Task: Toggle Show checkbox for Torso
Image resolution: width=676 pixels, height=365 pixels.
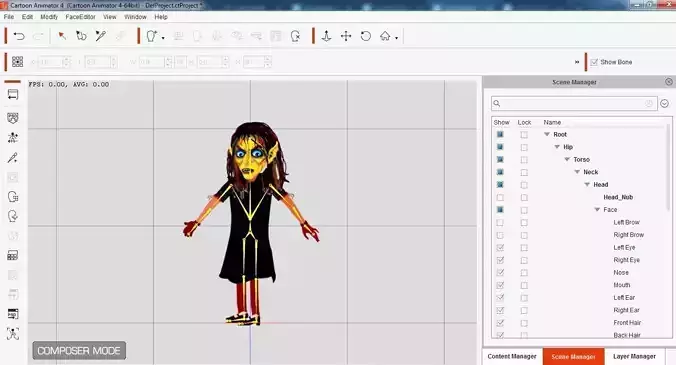Action: 500,159
